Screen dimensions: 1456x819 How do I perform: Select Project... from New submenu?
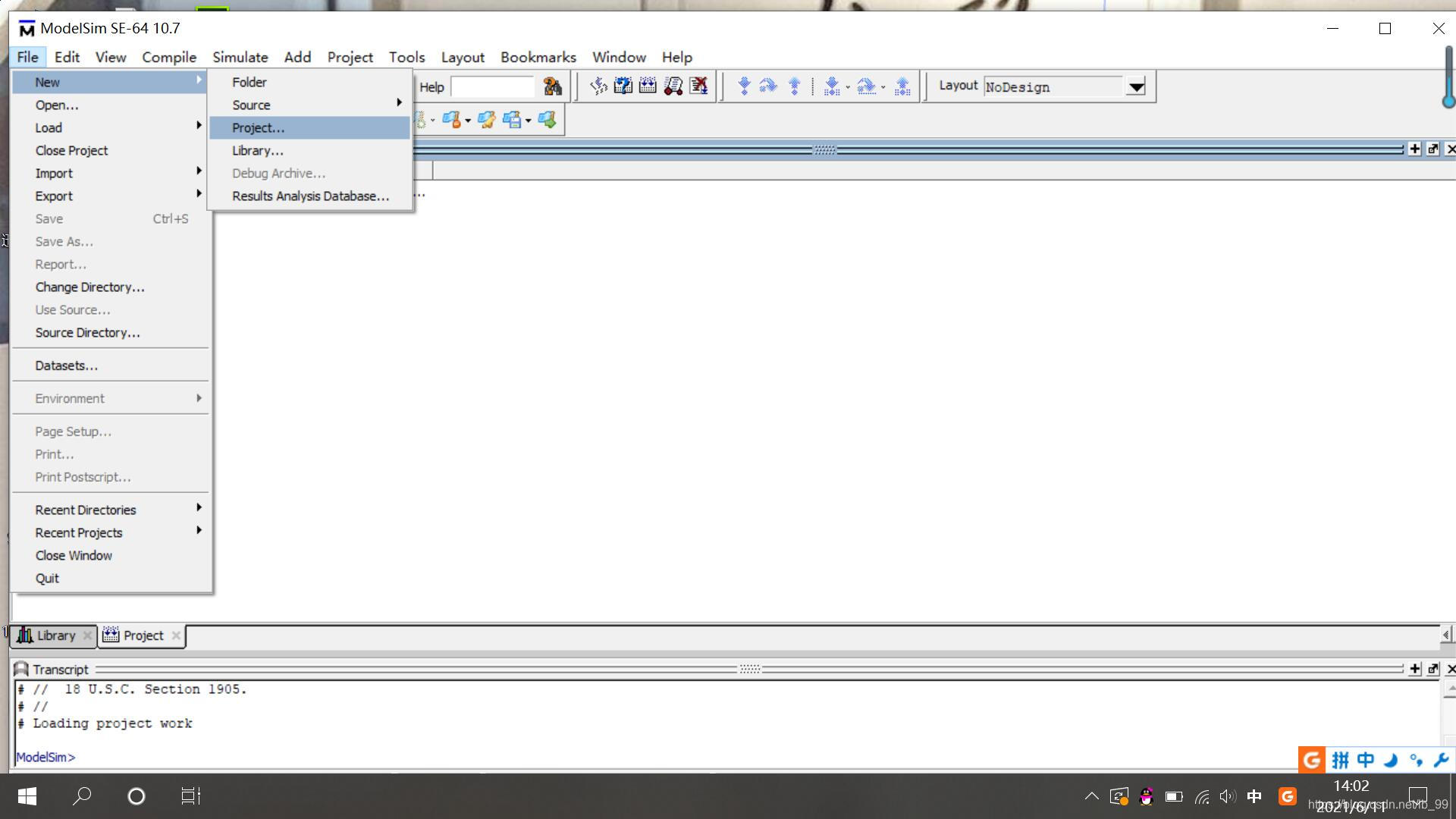257,127
